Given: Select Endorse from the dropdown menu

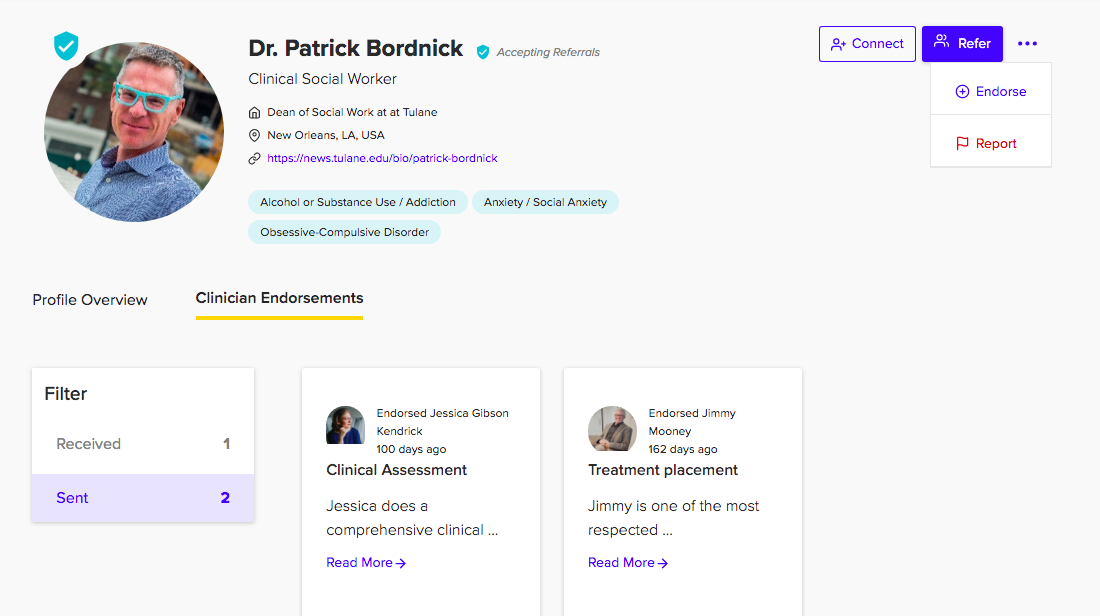Looking at the screenshot, I should coord(991,91).
